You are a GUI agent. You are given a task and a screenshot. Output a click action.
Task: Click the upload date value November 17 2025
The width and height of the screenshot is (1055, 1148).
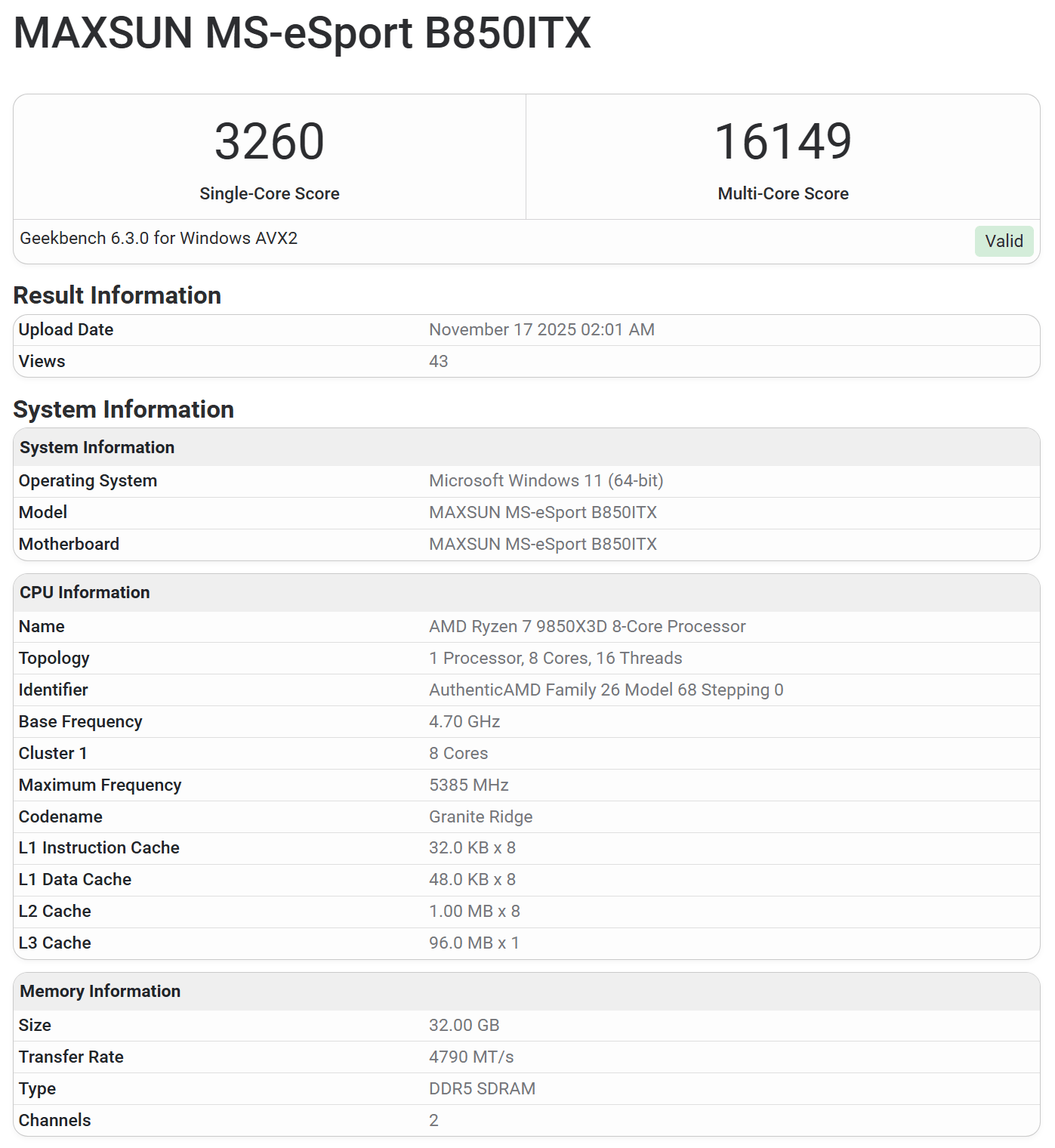[541, 330]
